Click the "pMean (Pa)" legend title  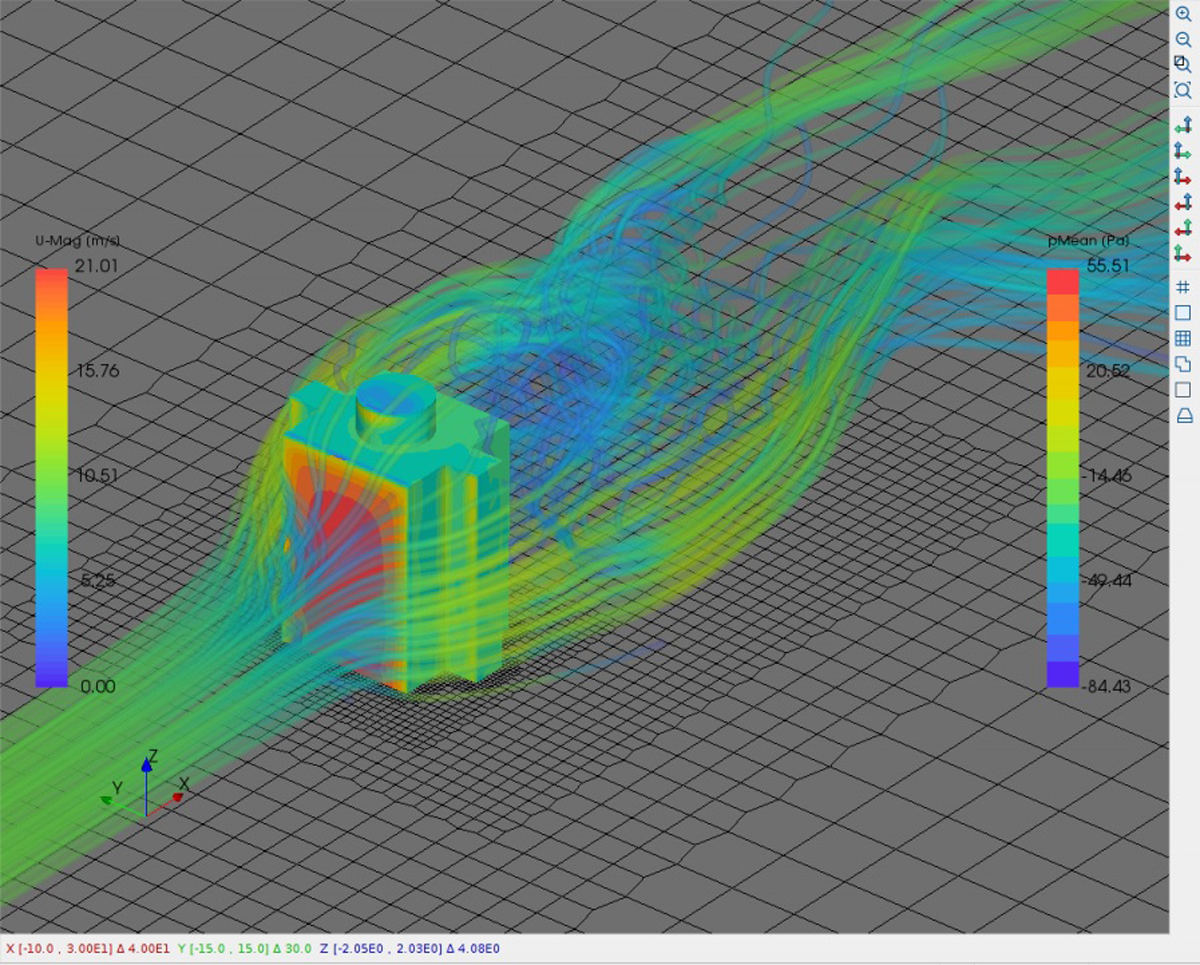(x=1090, y=241)
